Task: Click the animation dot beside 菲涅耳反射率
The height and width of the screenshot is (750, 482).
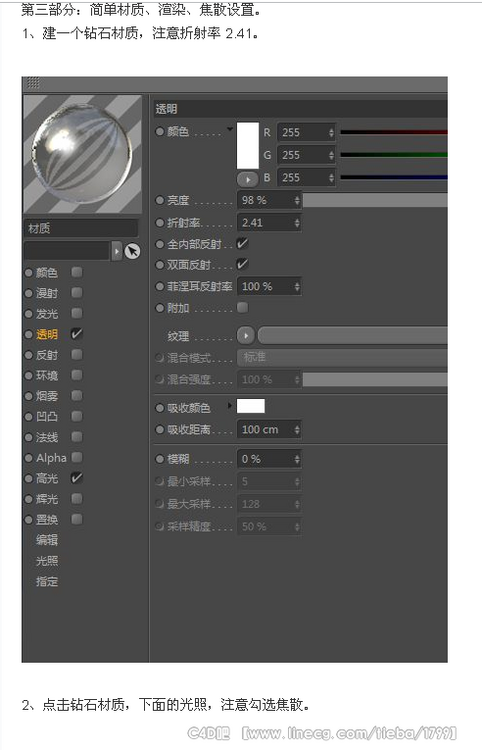Action: click(x=160, y=287)
